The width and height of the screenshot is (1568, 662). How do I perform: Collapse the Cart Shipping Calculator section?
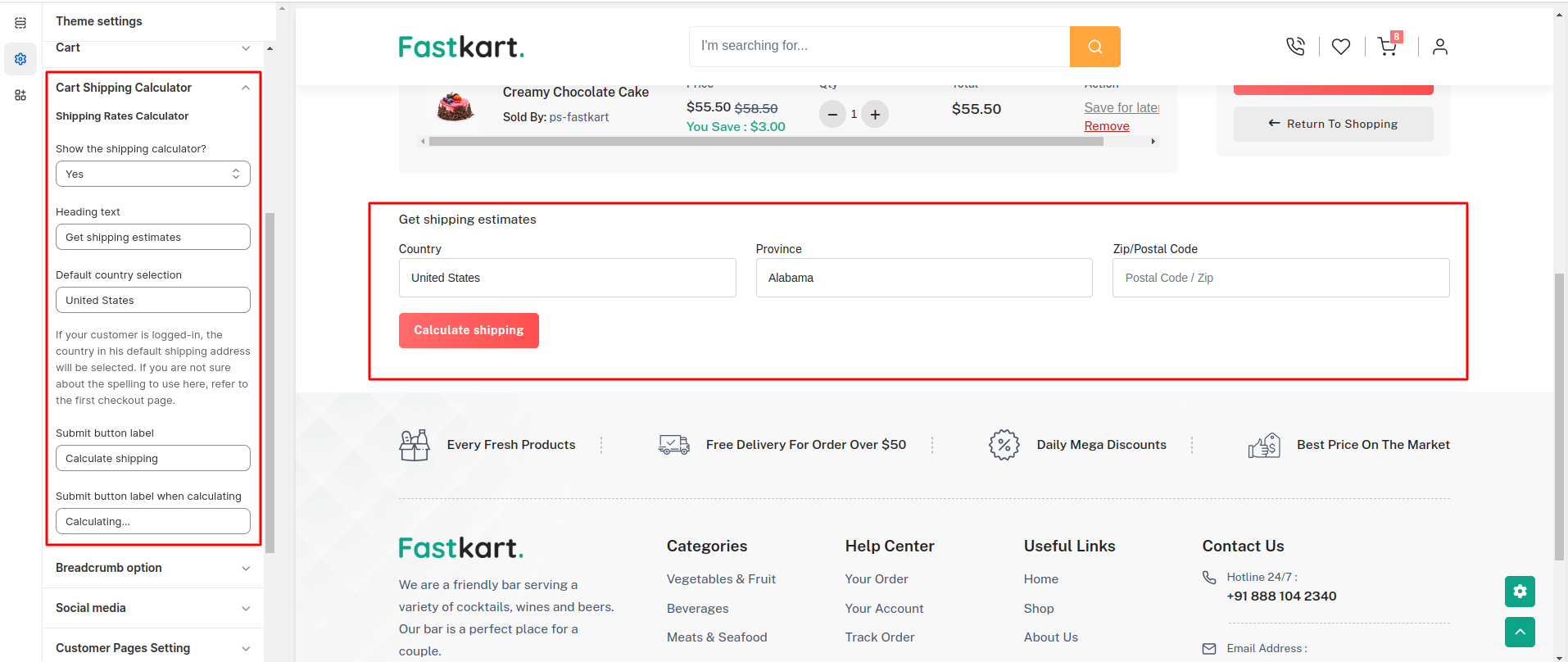point(245,88)
